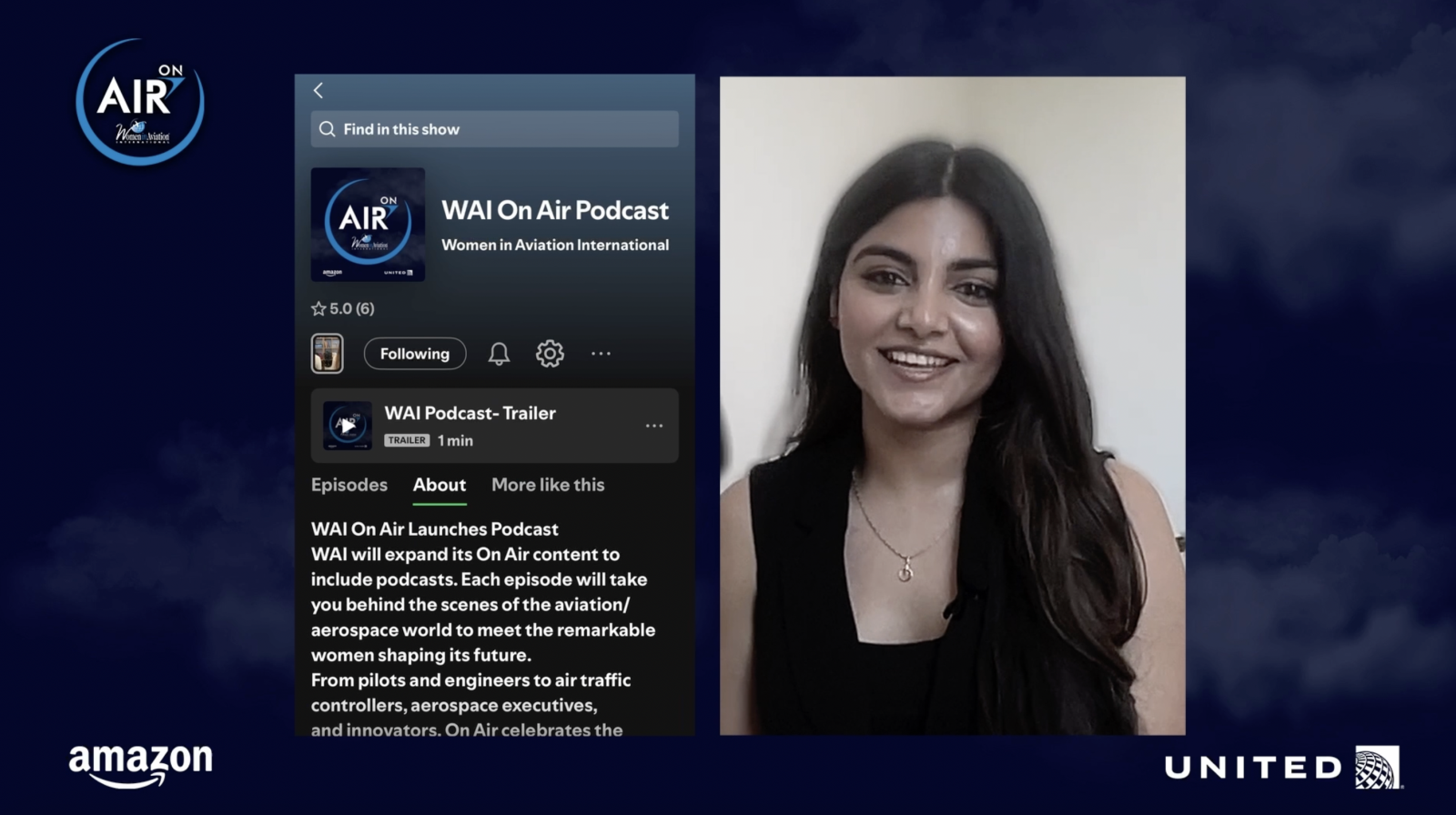
Task: Play the WAI Podcast trailer
Action: pyautogui.click(x=348, y=426)
